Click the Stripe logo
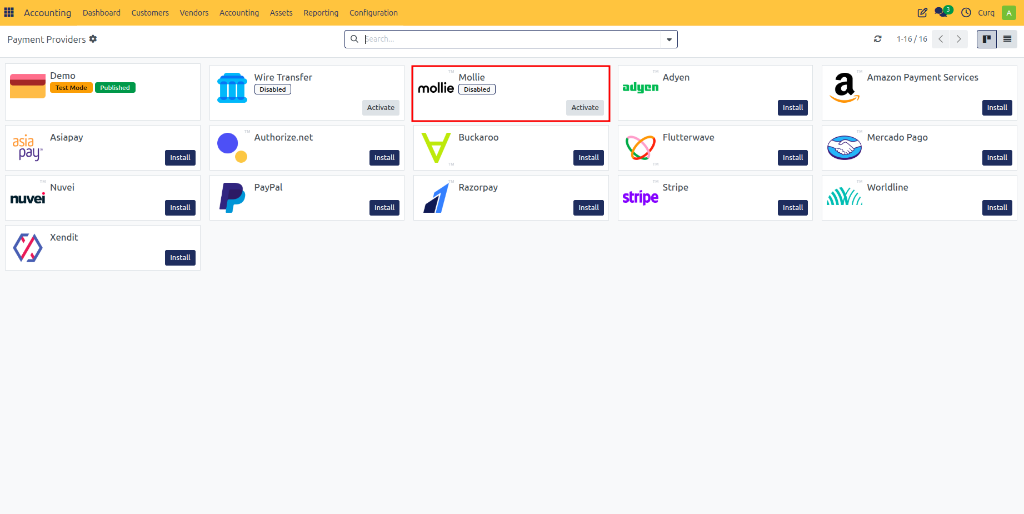The width and height of the screenshot is (1024, 514). click(641, 197)
